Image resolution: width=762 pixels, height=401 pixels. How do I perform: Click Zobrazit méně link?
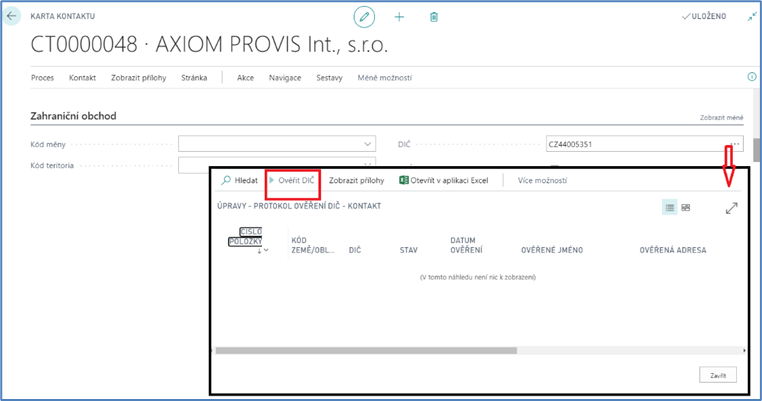[x=721, y=118]
